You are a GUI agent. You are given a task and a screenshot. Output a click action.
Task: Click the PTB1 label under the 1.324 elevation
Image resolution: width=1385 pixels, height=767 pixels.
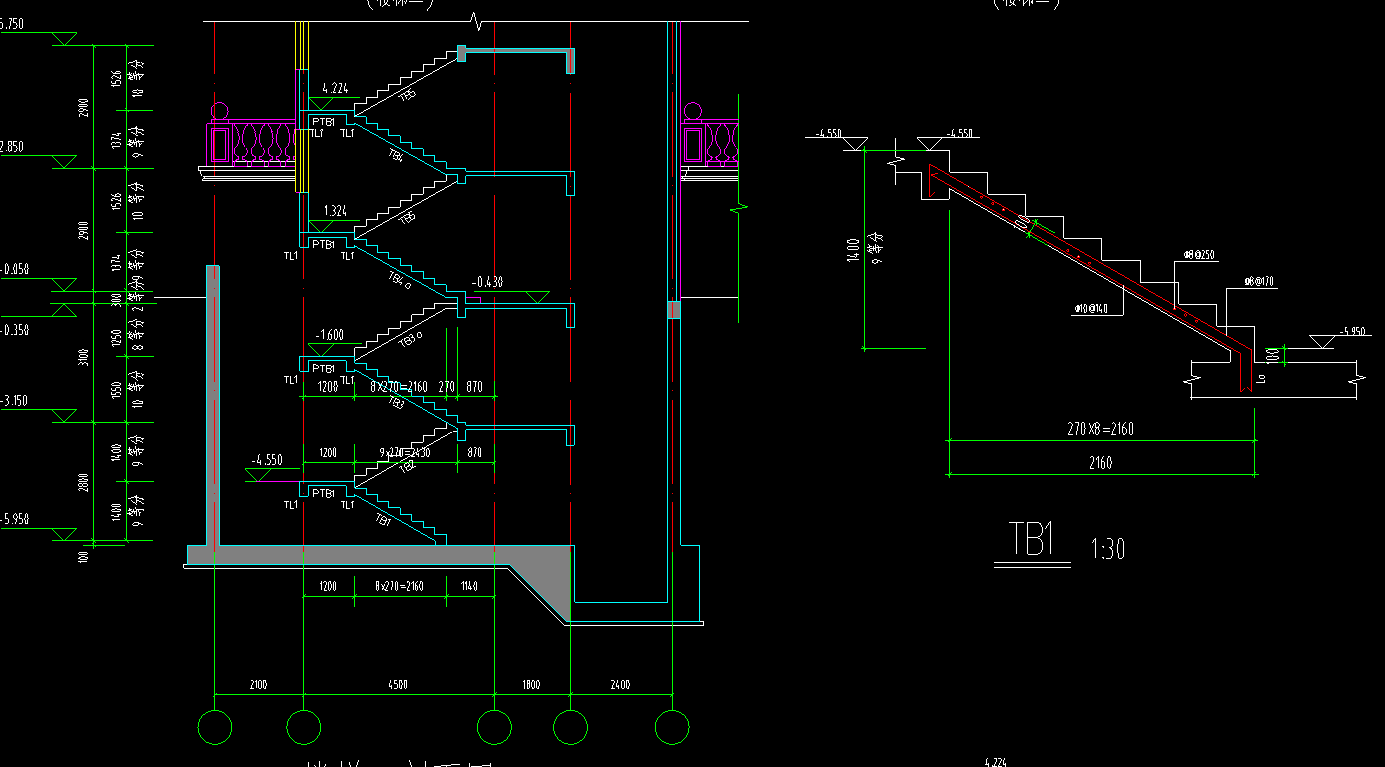point(323,244)
